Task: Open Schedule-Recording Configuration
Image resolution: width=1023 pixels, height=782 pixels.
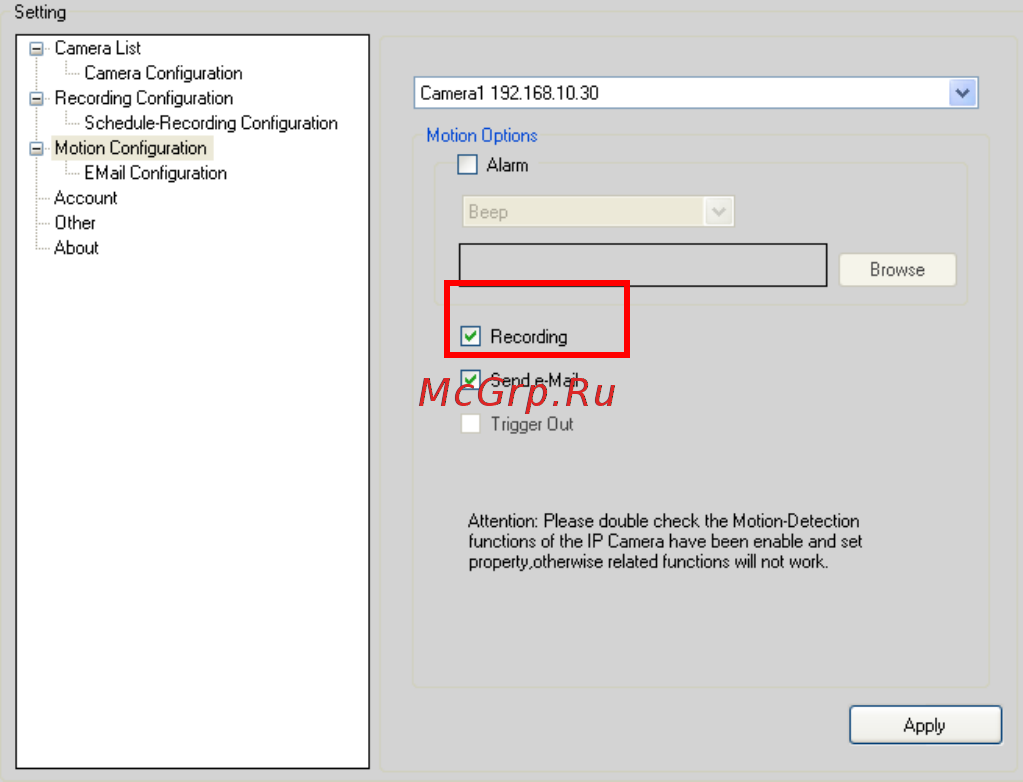Action: [211, 123]
